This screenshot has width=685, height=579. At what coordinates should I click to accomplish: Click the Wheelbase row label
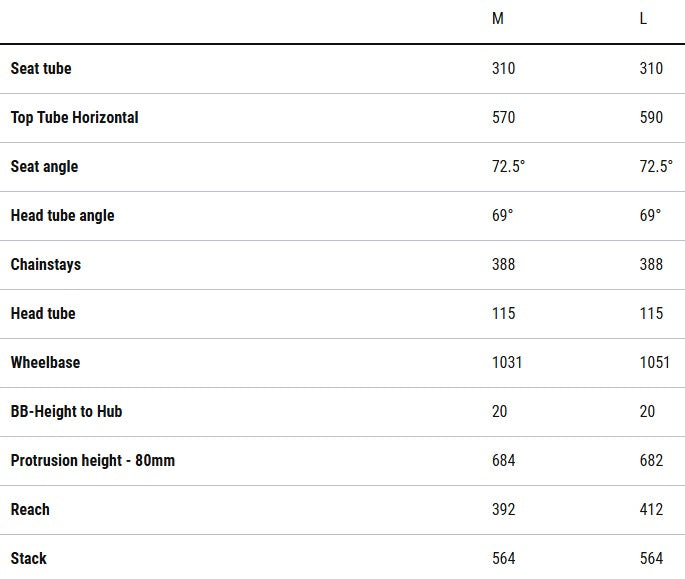coord(45,363)
